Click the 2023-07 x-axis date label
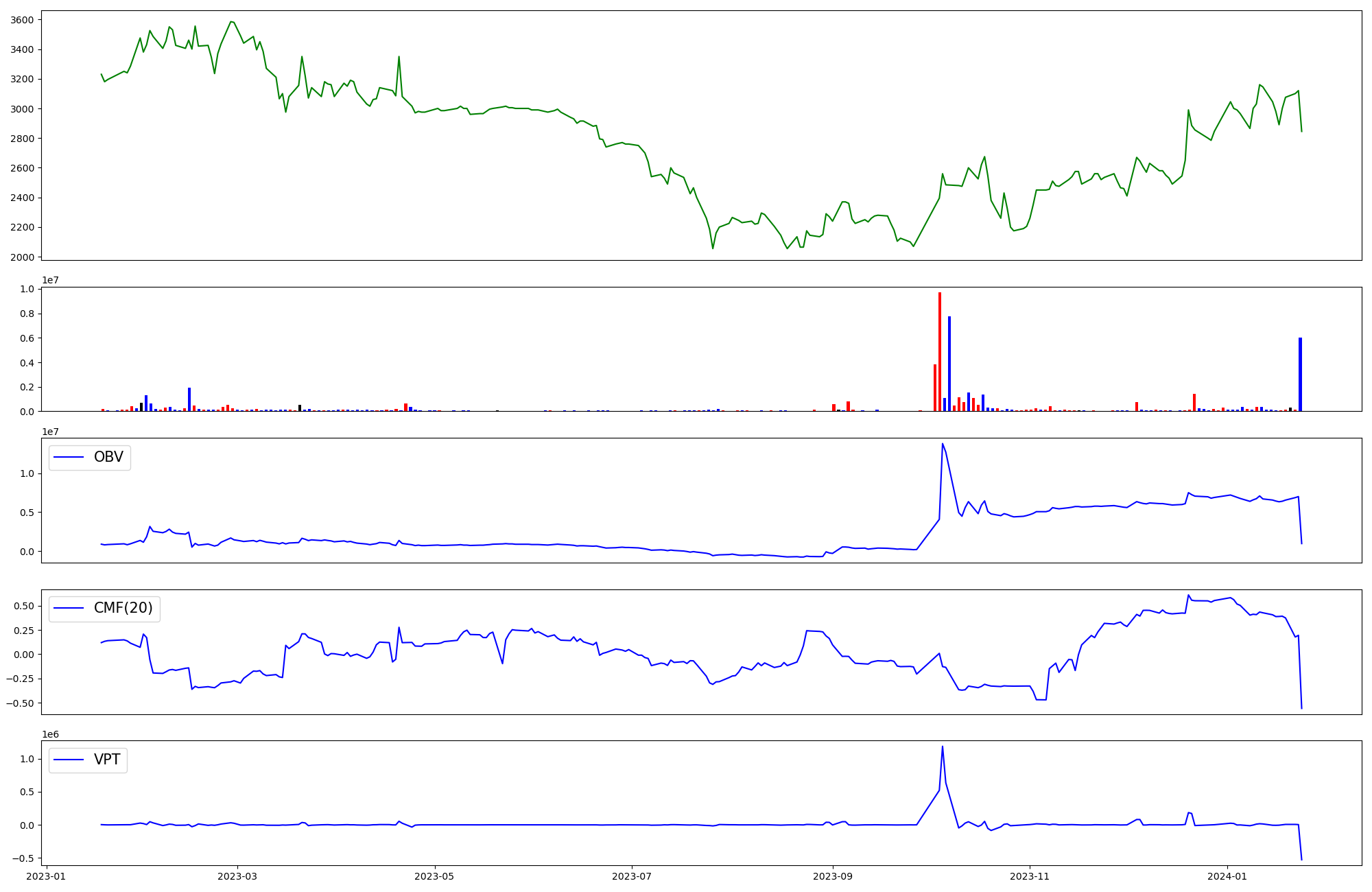The image size is (1372, 892). 632,876
